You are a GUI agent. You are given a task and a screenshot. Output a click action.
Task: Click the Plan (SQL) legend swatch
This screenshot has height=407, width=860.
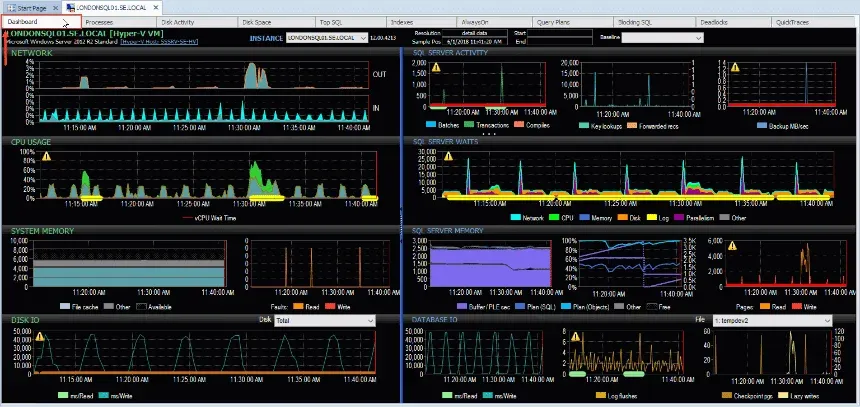[521, 307]
